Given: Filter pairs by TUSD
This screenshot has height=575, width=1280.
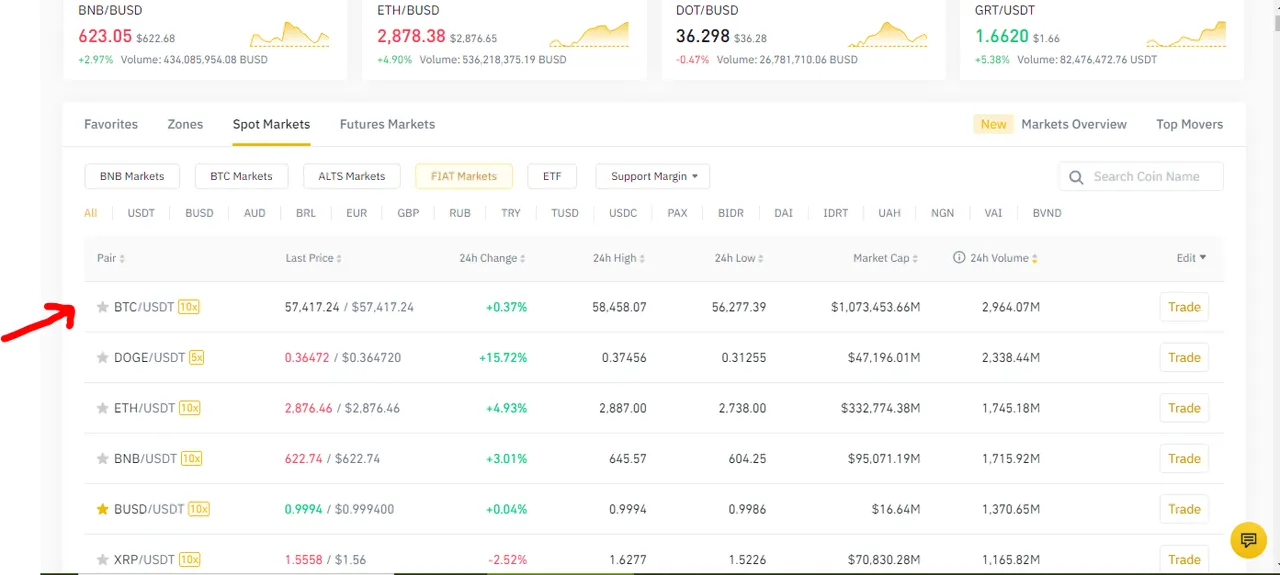Looking at the screenshot, I should pos(565,213).
